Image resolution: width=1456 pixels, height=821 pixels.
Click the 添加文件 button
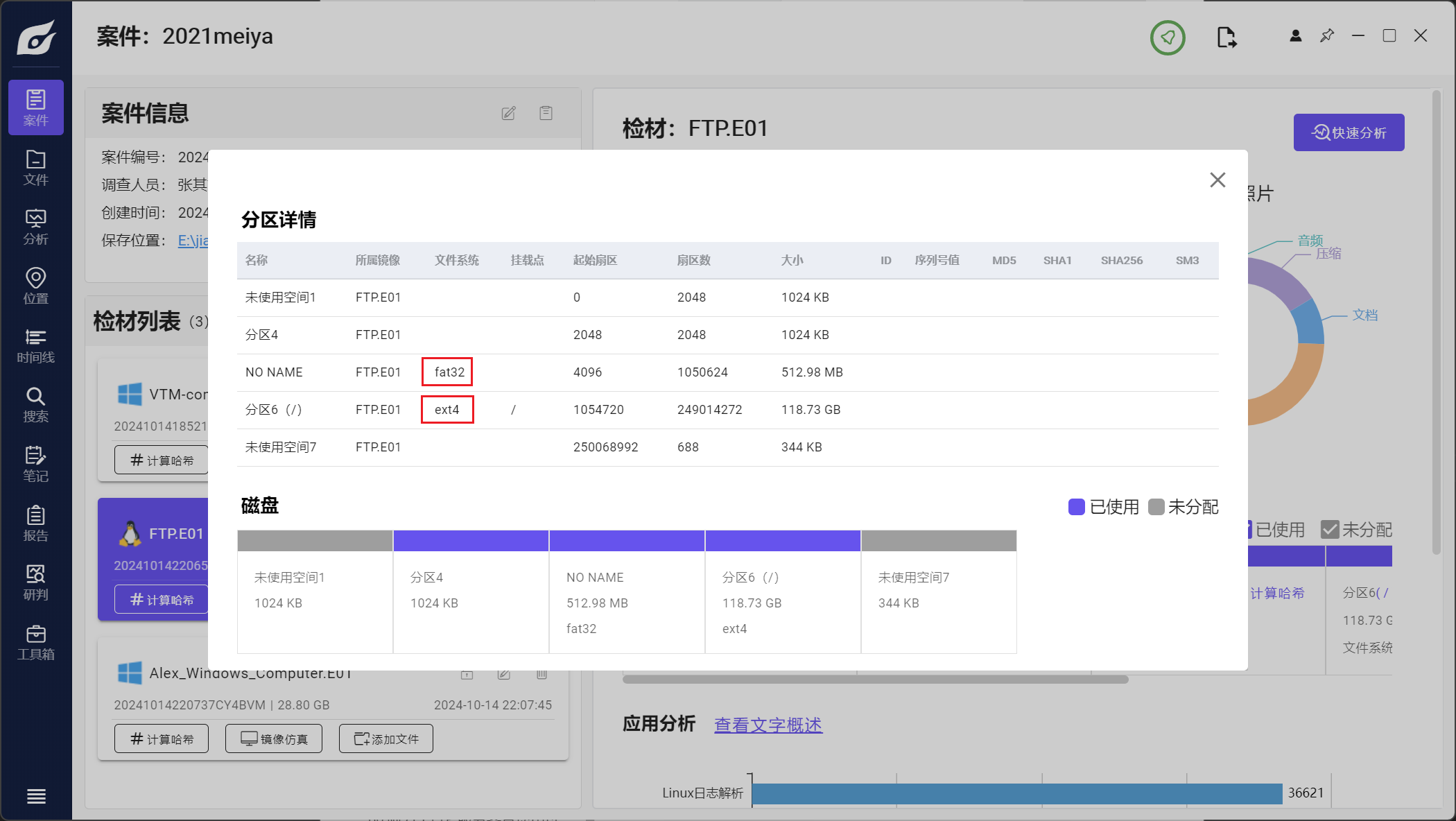pyautogui.click(x=386, y=739)
